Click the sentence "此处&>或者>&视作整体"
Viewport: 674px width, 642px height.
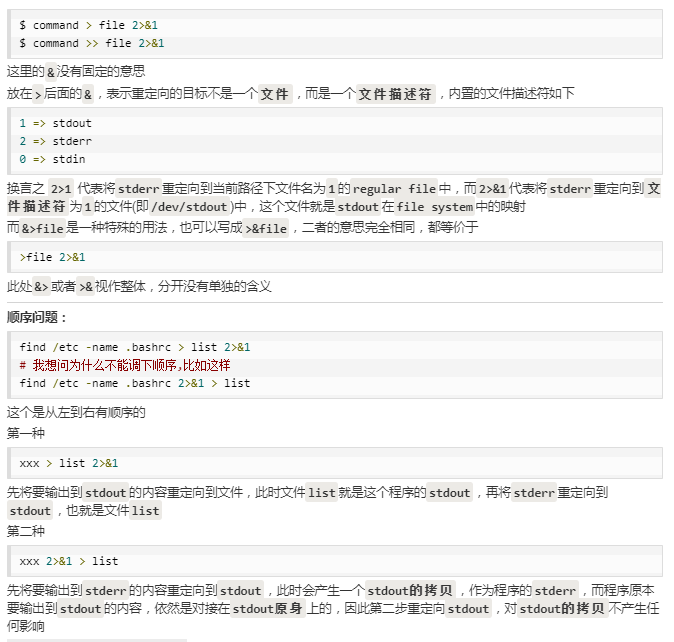pos(77,287)
